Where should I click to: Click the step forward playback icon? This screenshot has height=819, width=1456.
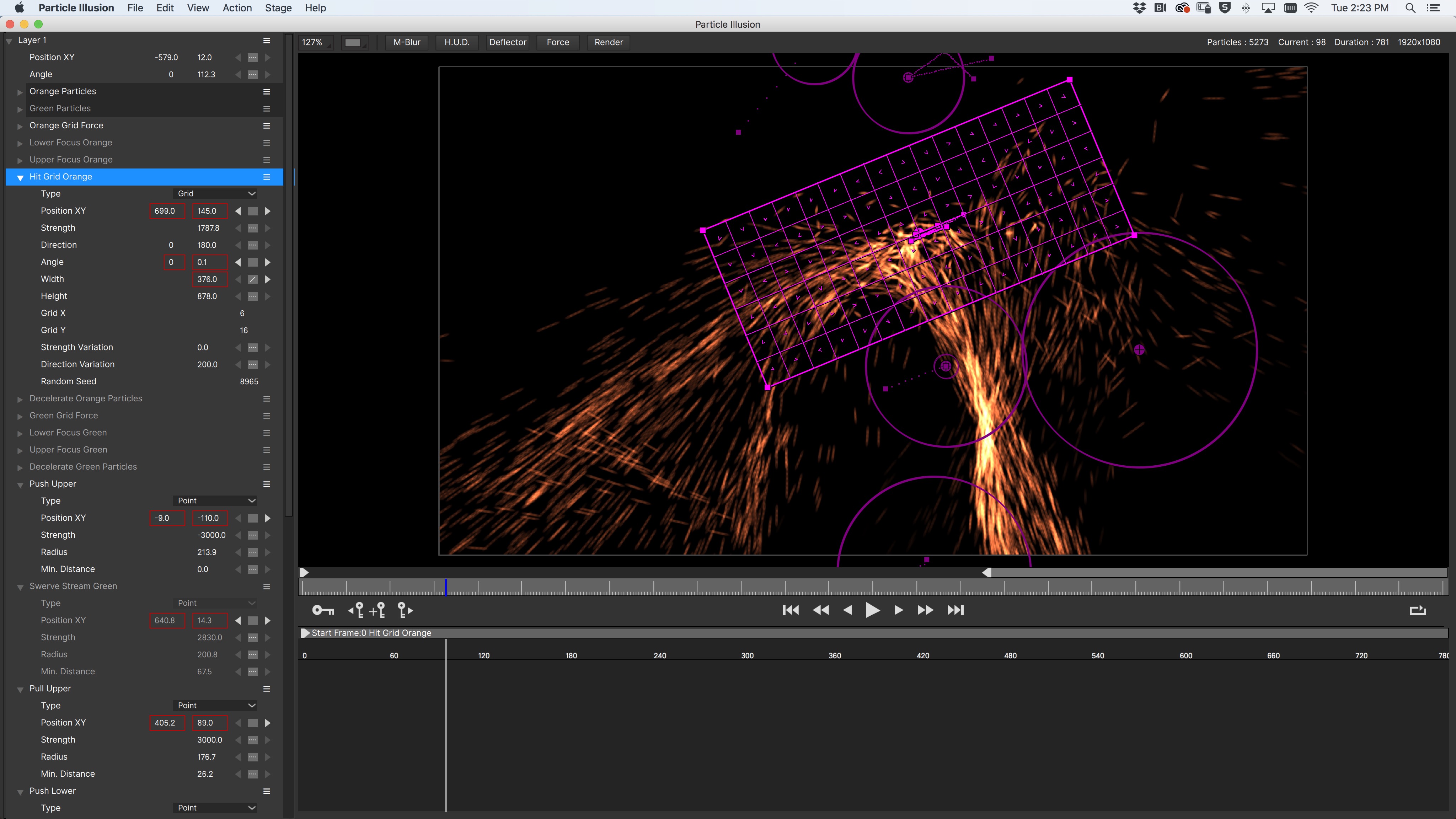(898, 610)
